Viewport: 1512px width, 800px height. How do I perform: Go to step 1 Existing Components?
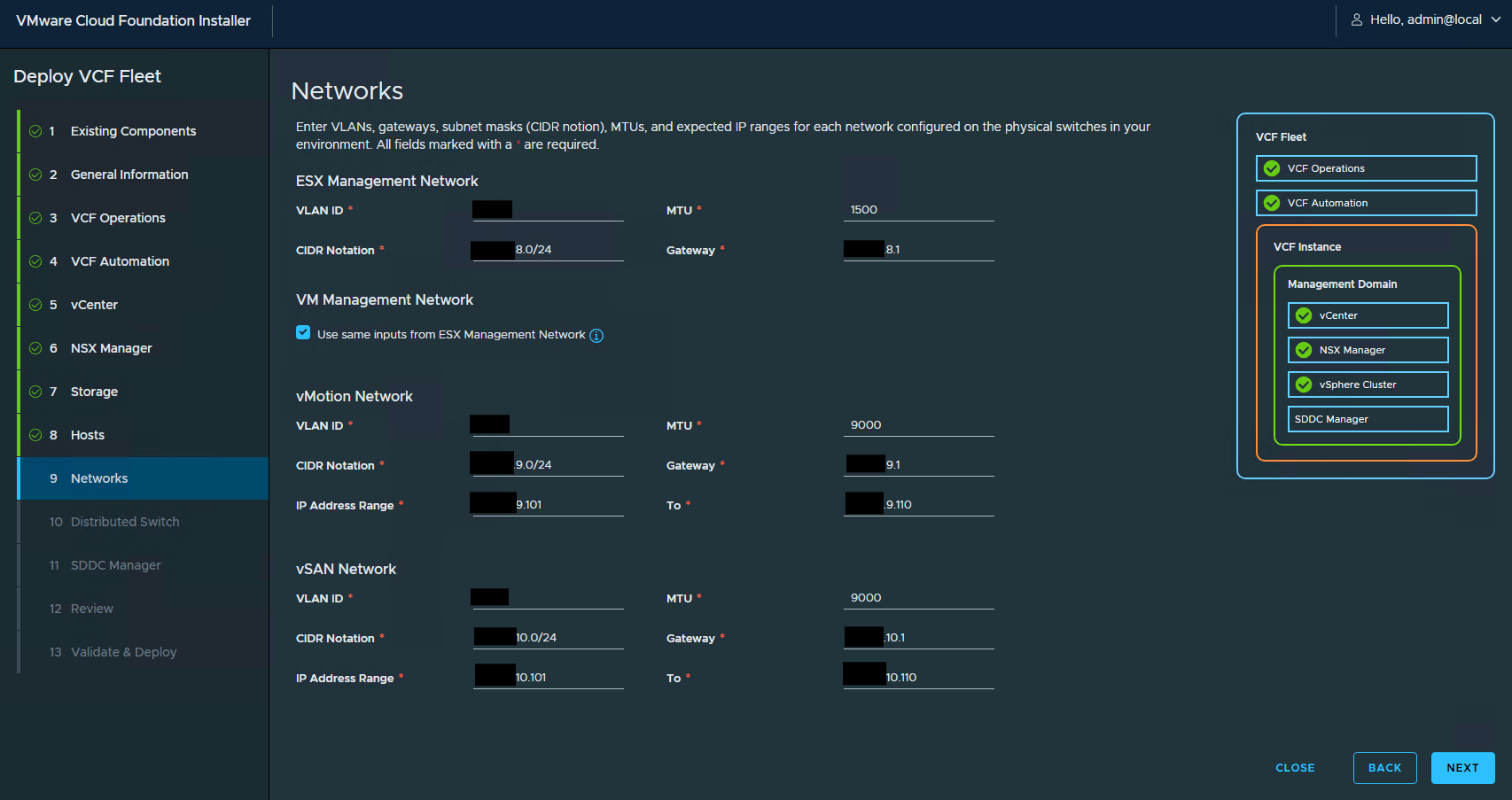[143, 131]
